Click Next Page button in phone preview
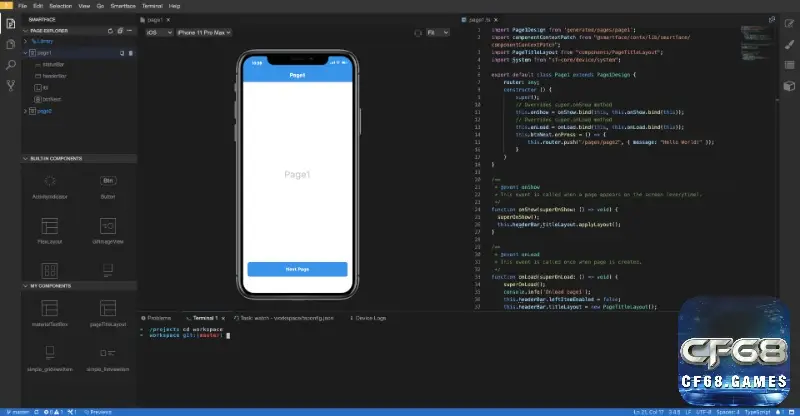The height and width of the screenshot is (416, 800). [297, 269]
